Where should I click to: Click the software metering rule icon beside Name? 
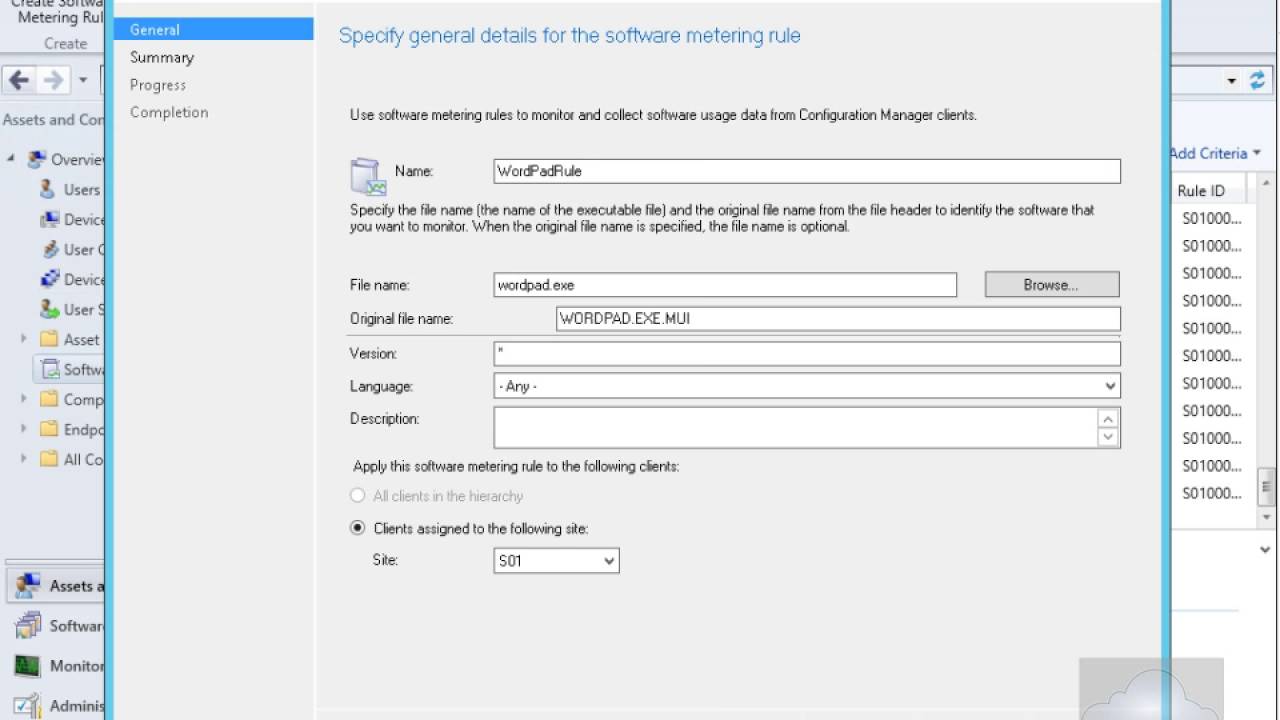pyautogui.click(x=367, y=176)
